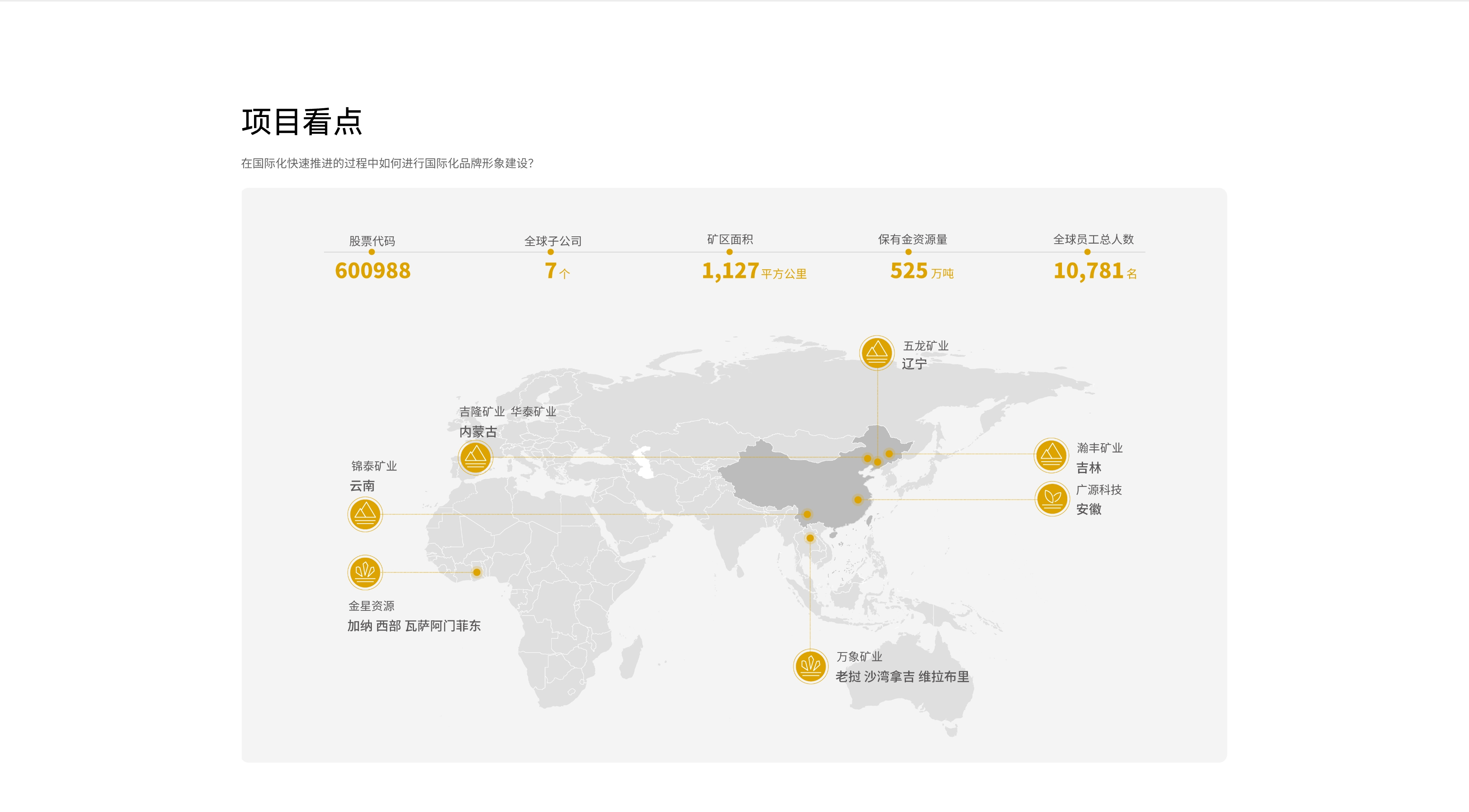Click the 金星资源 Ghana crystal icon

click(x=365, y=572)
